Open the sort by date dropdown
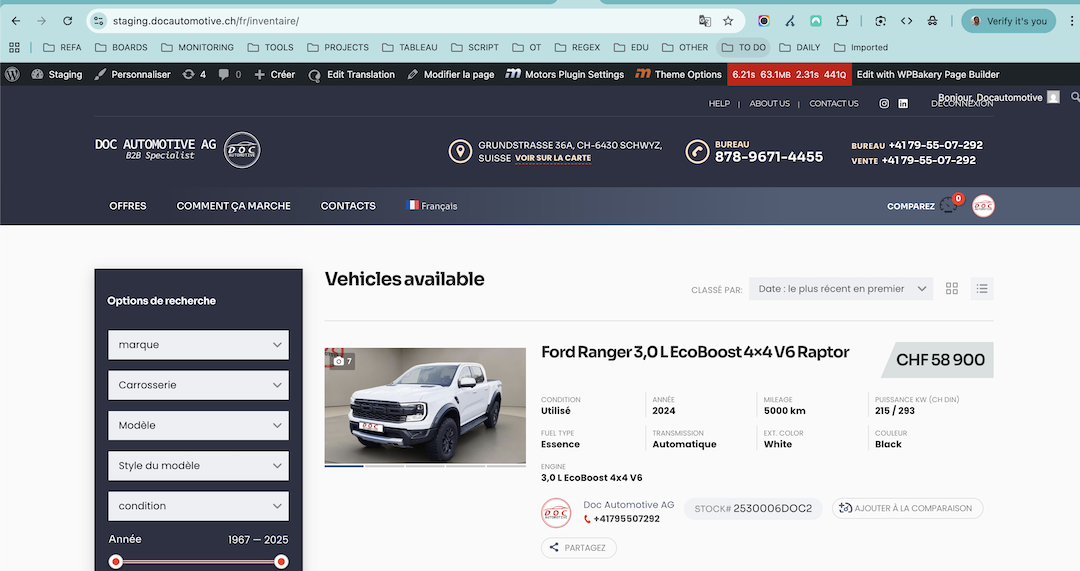The image size is (1080, 571). pos(841,289)
